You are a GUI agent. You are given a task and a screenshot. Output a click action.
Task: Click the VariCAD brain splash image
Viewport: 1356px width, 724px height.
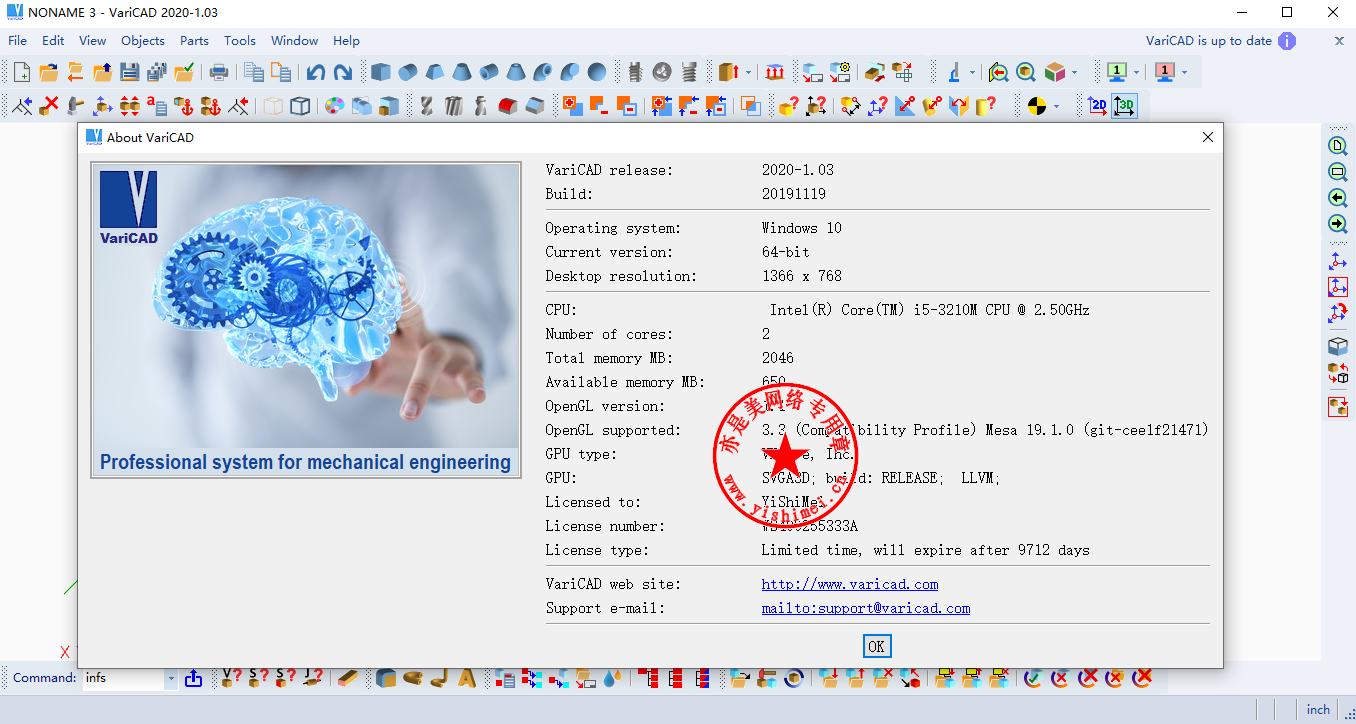click(x=306, y=320)
